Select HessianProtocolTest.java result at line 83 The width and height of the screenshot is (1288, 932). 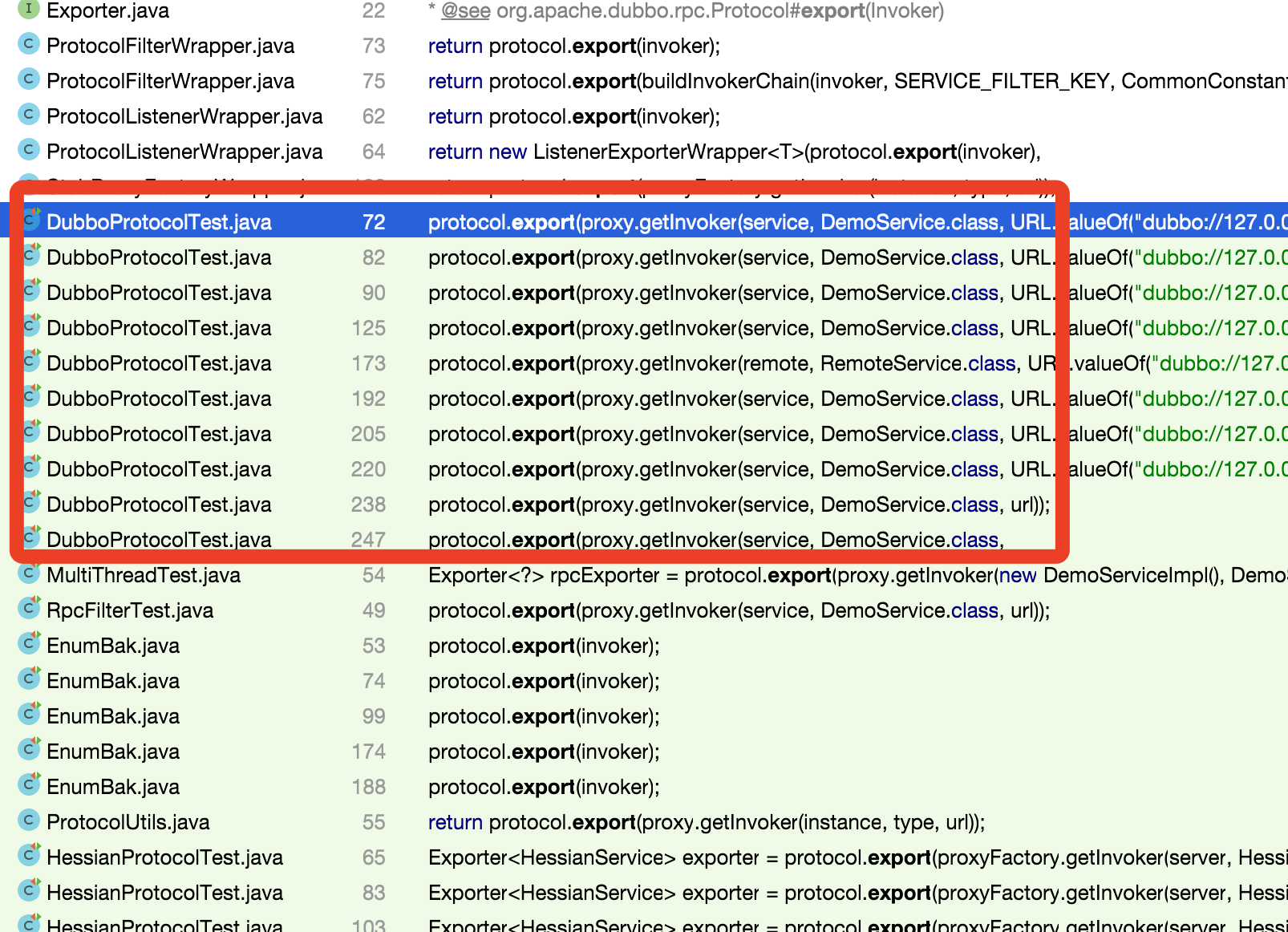click(x=644, y=893)
